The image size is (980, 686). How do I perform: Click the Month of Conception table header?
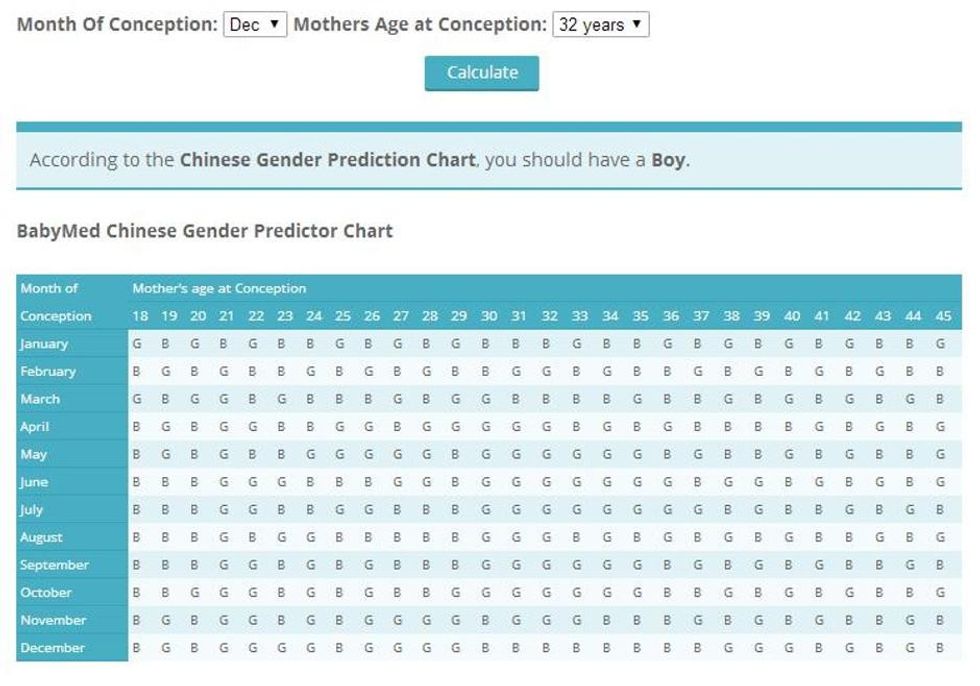click(55, 301)
